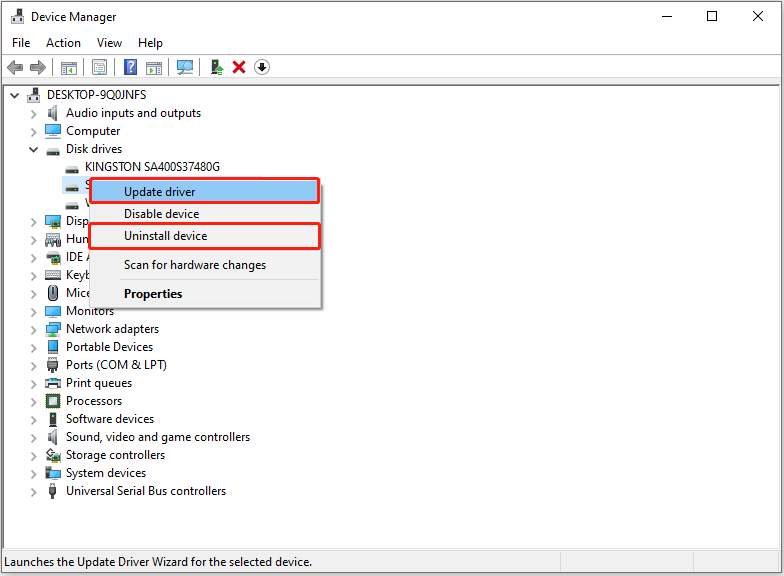
Task: Click the Sound, video and game controllers icon
Action: 52,437
